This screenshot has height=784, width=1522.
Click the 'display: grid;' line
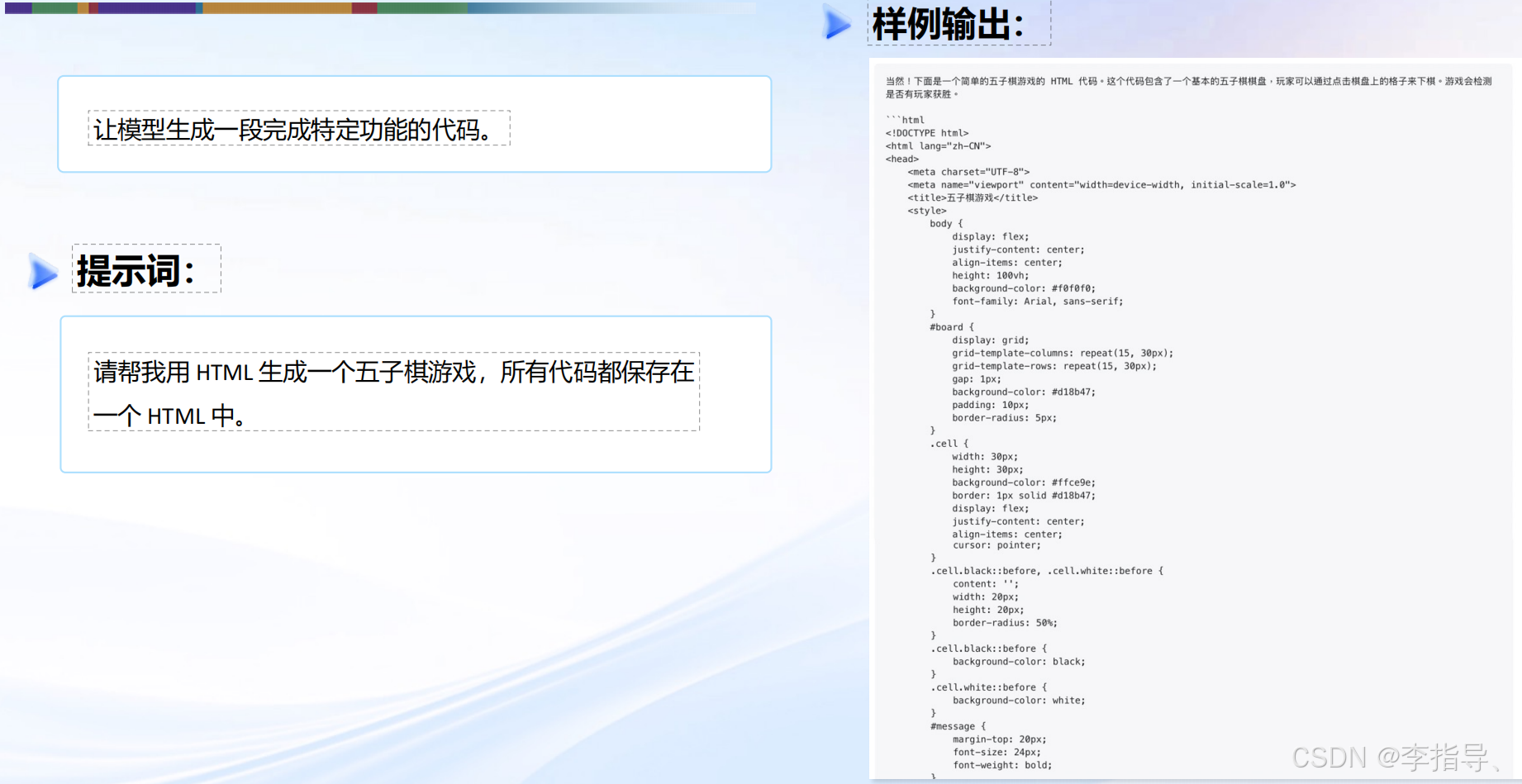tap(990, 340)
